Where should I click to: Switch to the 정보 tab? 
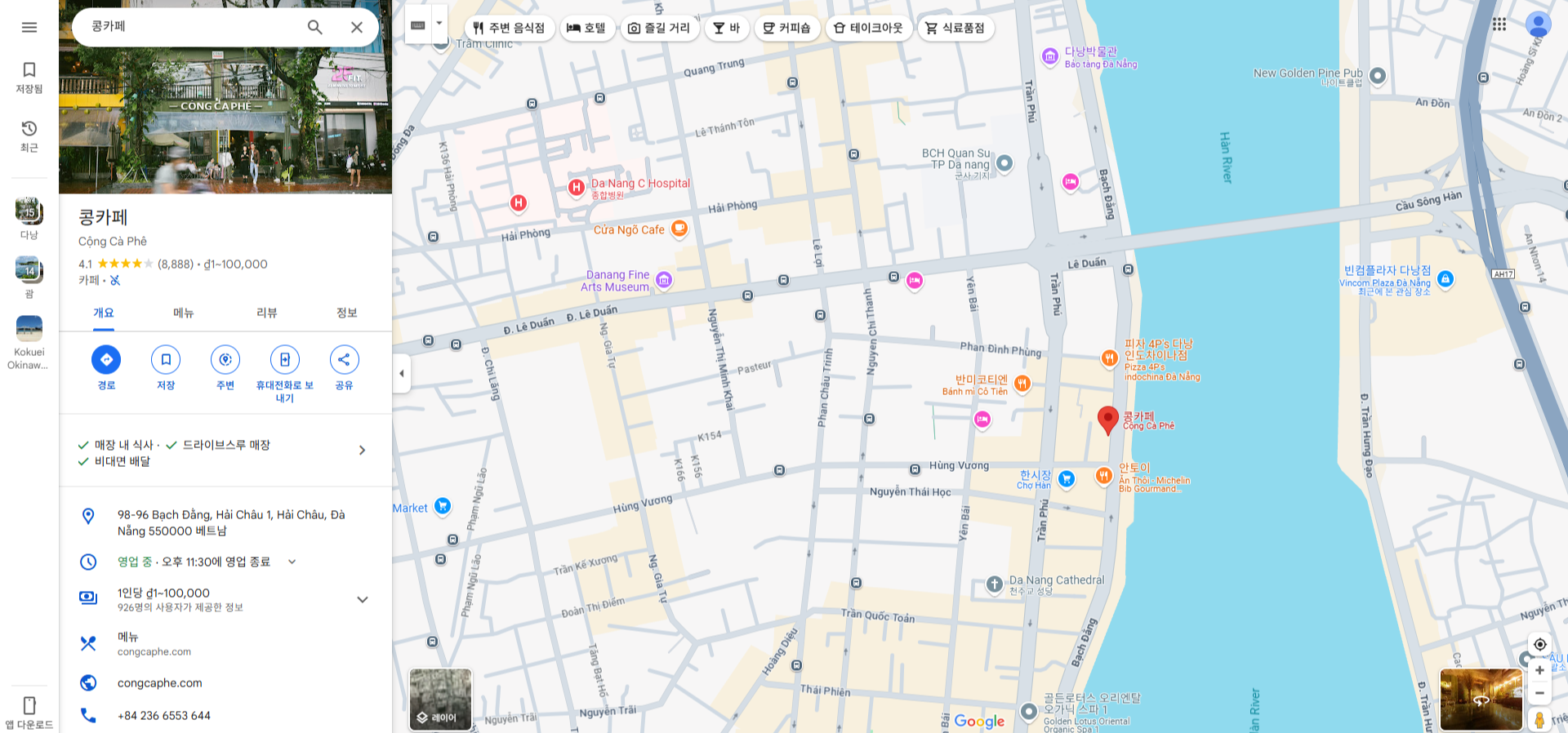coord(347,313)
